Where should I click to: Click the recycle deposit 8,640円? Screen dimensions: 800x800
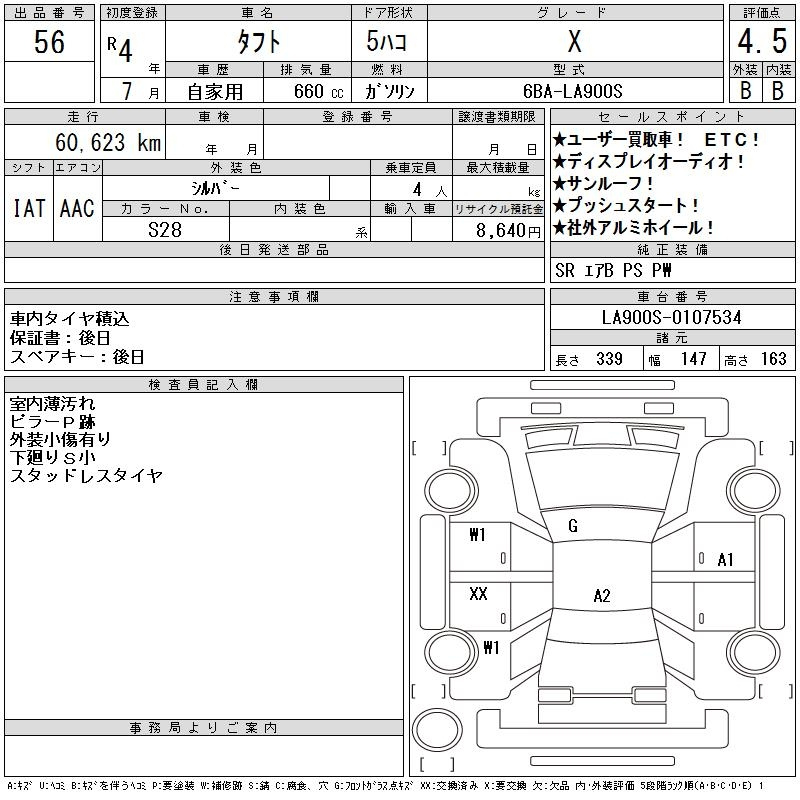pyautogui.click(x=508, y=231)
